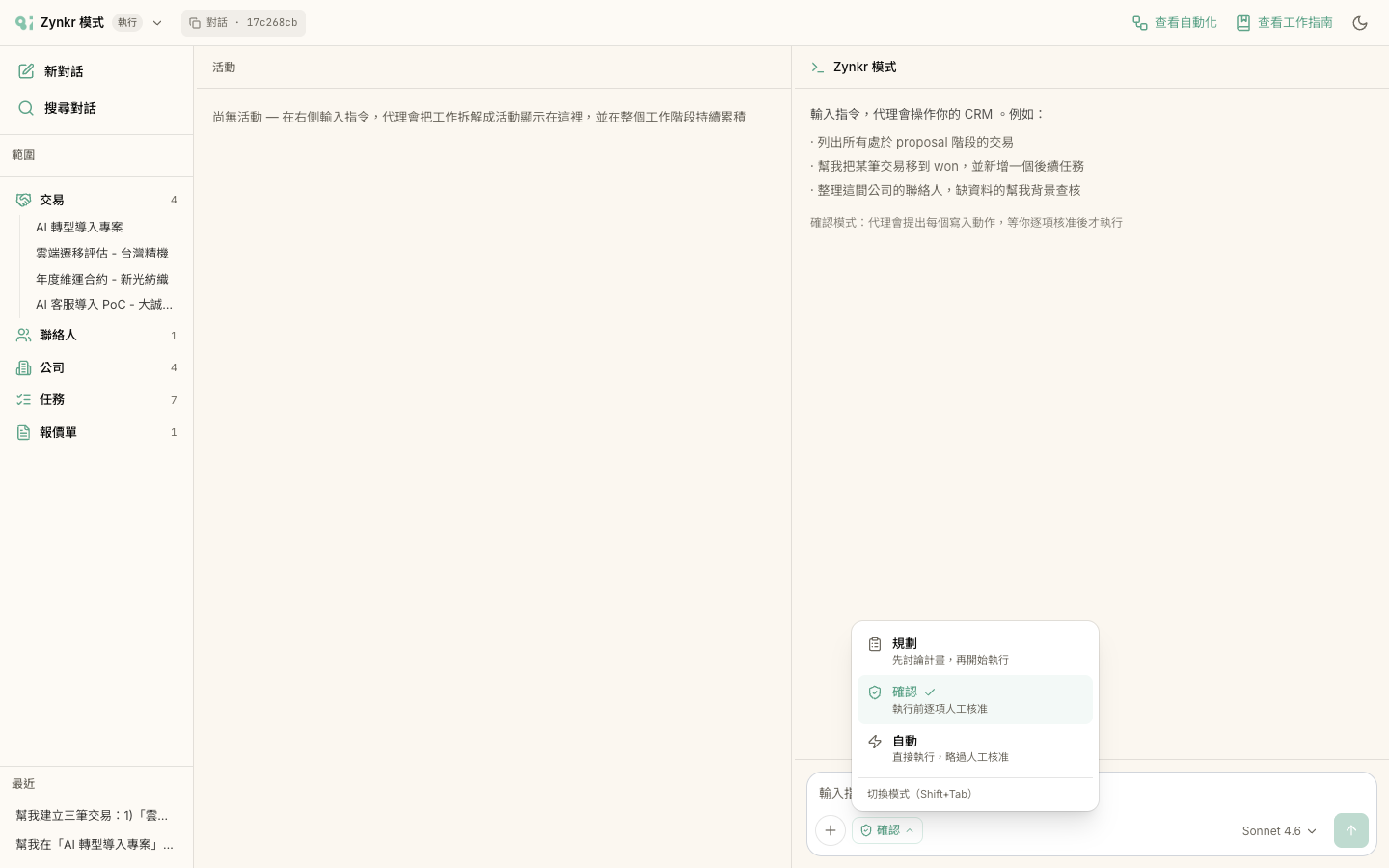Click the 任務 checklist icon

pyautogui.click(x=24, y=399)
